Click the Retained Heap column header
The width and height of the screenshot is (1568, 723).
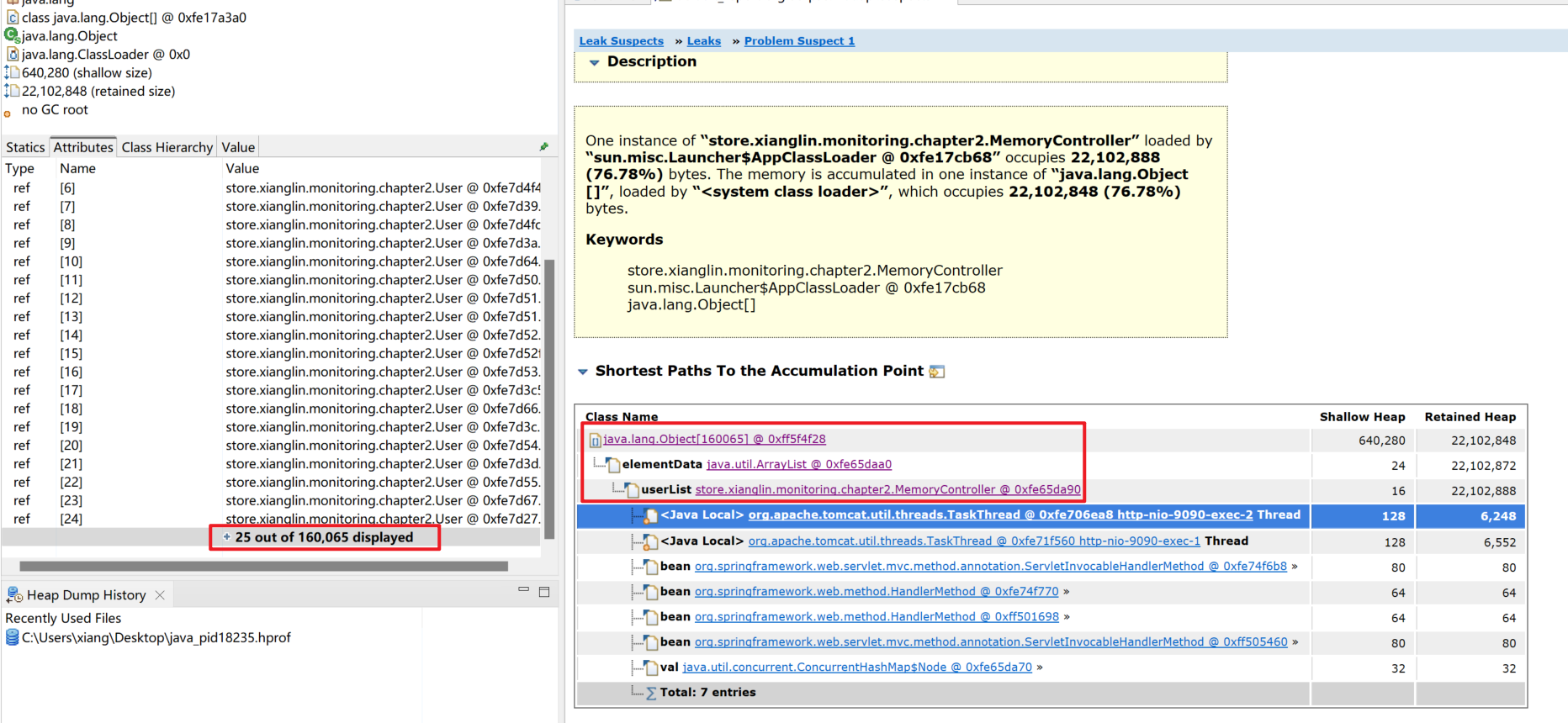[1470, 417]
